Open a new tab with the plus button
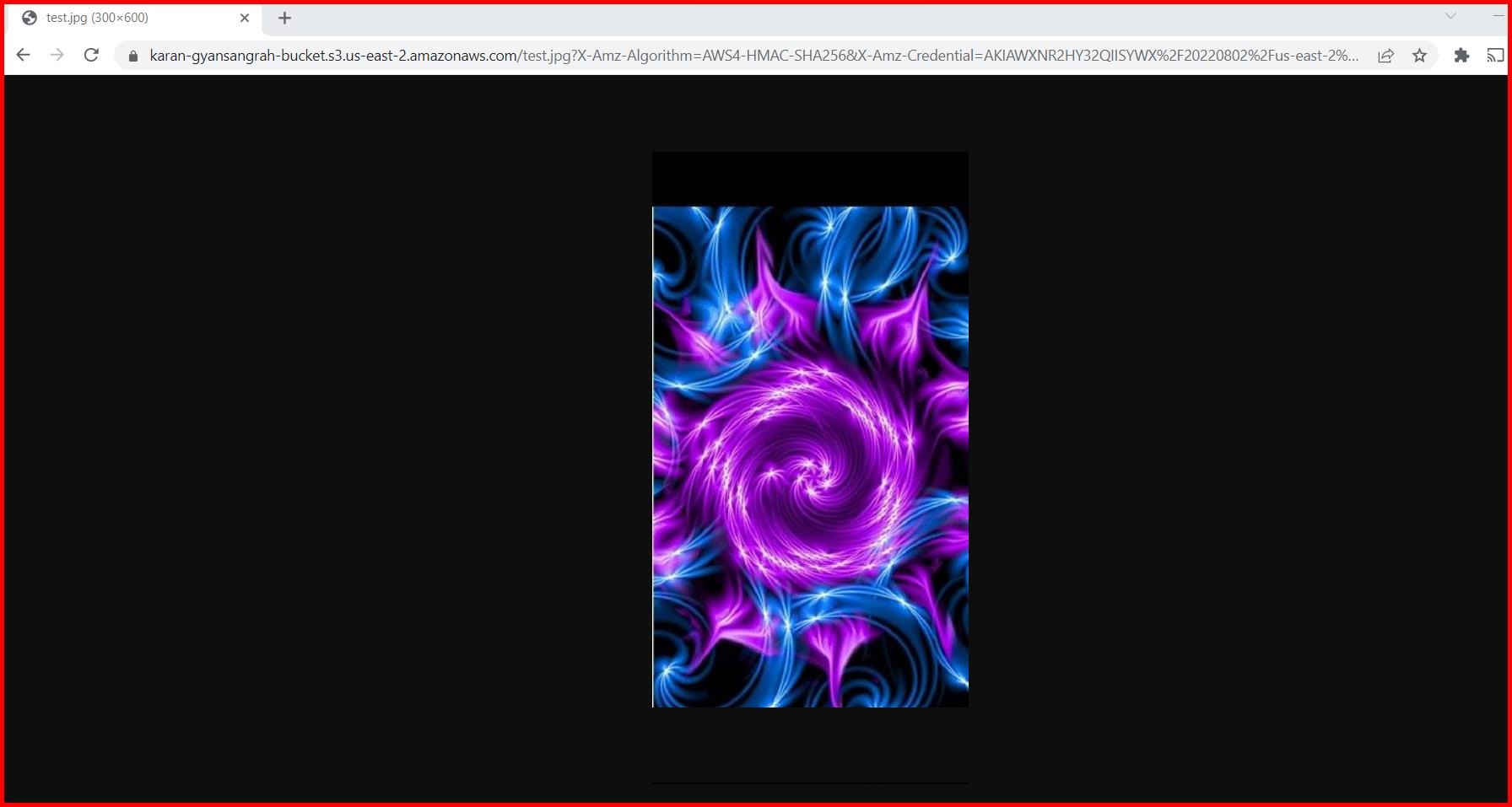 (284, 17)
